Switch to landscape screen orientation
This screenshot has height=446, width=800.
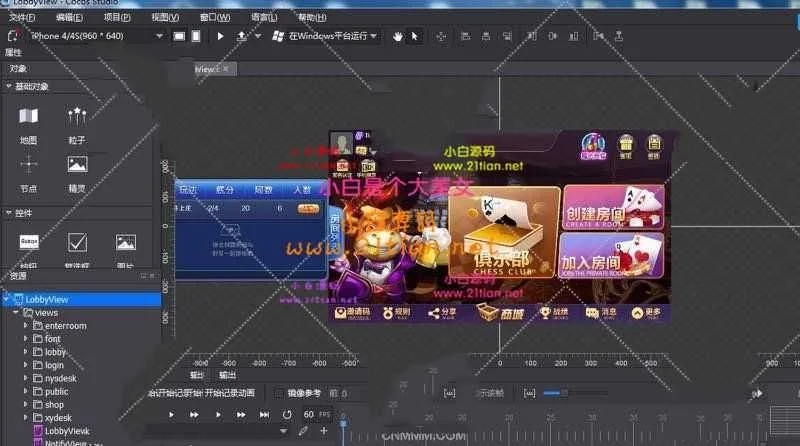(179, 36)
